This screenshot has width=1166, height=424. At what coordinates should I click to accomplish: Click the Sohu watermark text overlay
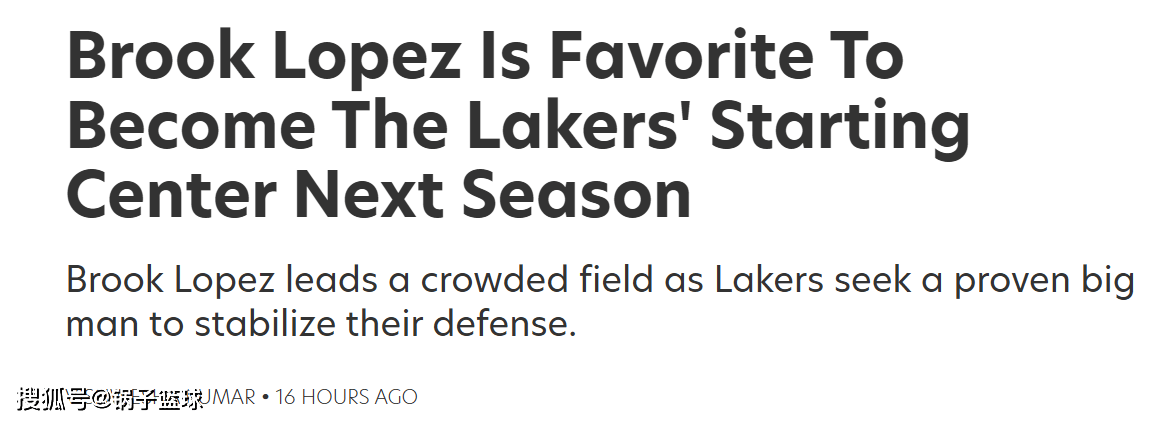pos(110,399)
